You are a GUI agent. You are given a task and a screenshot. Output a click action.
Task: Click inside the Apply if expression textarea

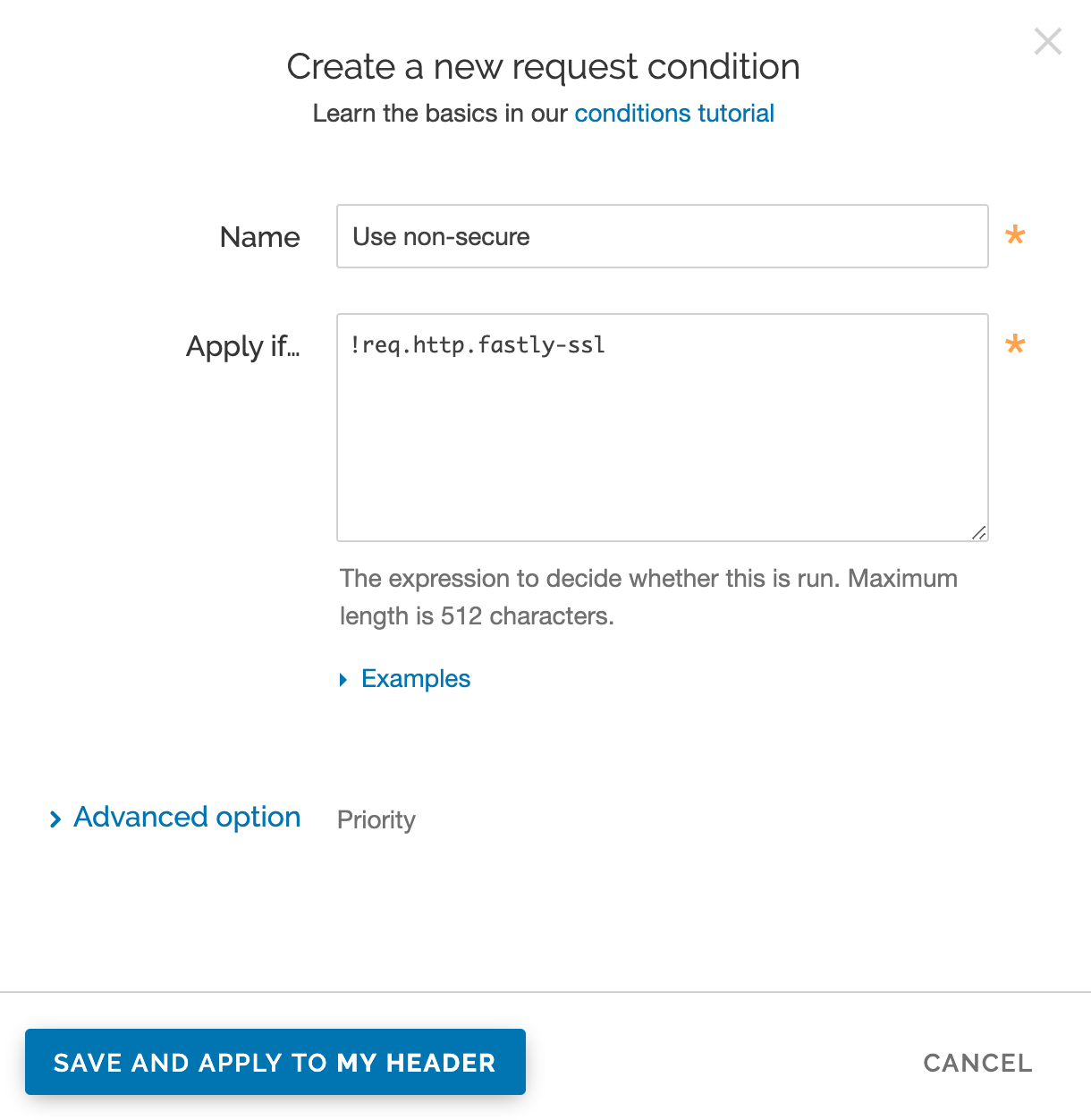point(662,428)
